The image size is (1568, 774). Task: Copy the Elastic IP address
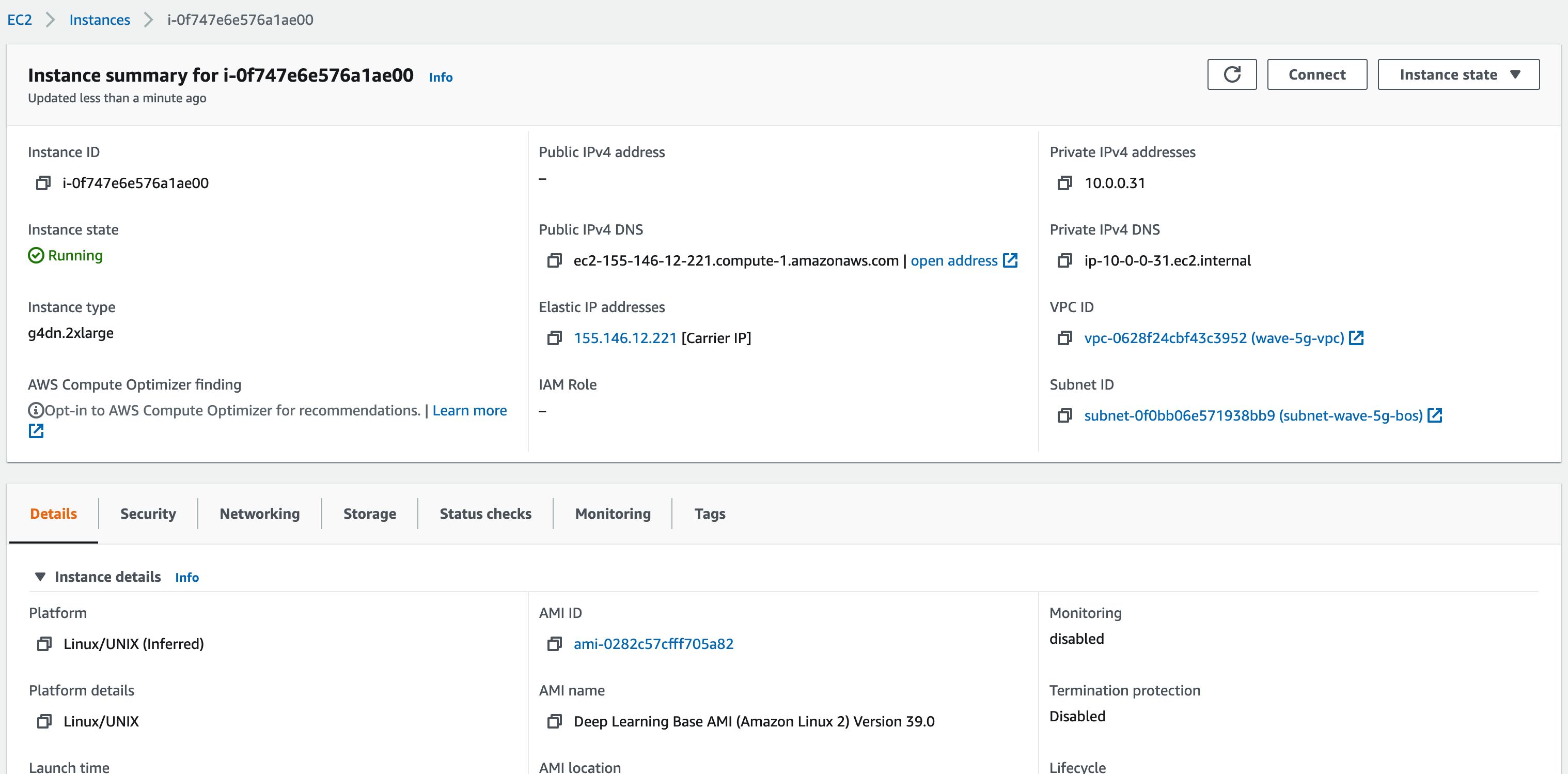554,338
